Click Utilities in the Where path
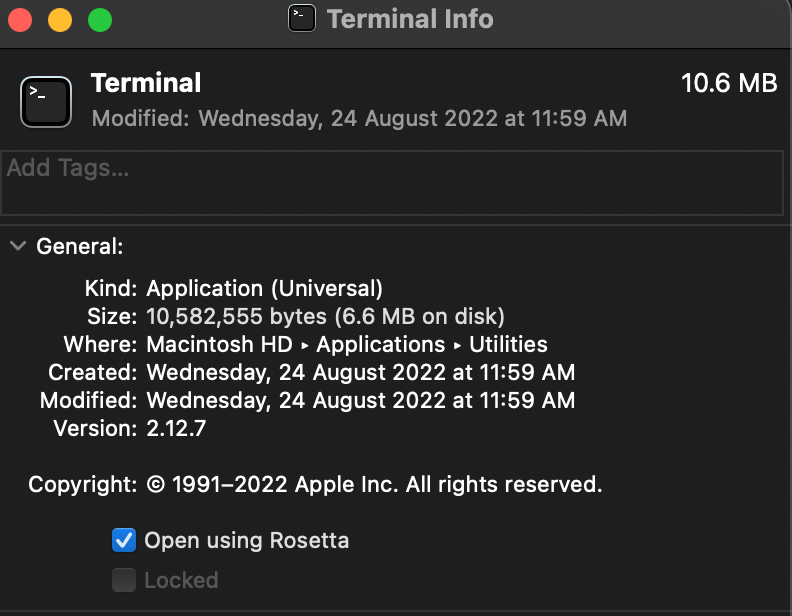 click(508, 344)
